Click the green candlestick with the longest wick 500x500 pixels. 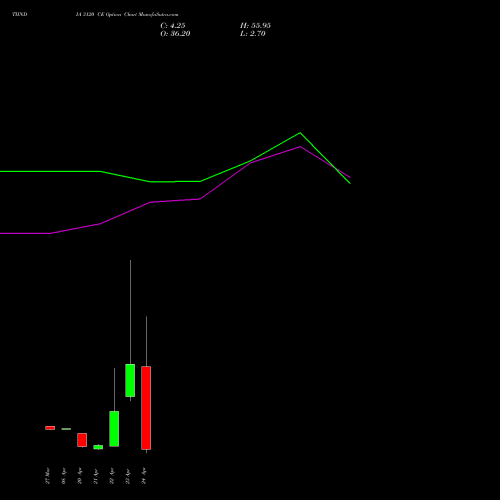pyautogui.click(x=130, y=380)
